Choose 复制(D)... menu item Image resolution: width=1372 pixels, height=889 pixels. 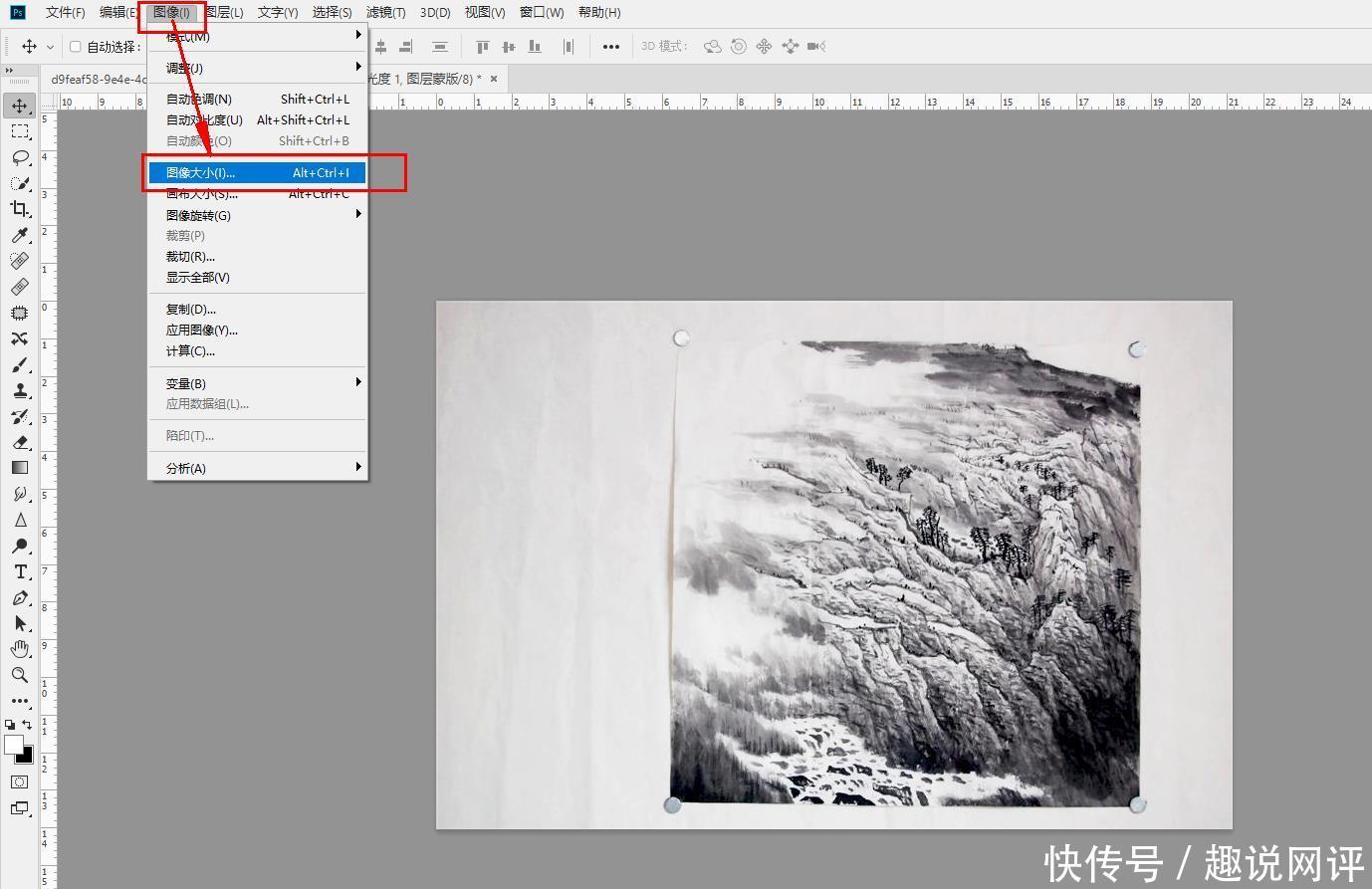(257, 310)
